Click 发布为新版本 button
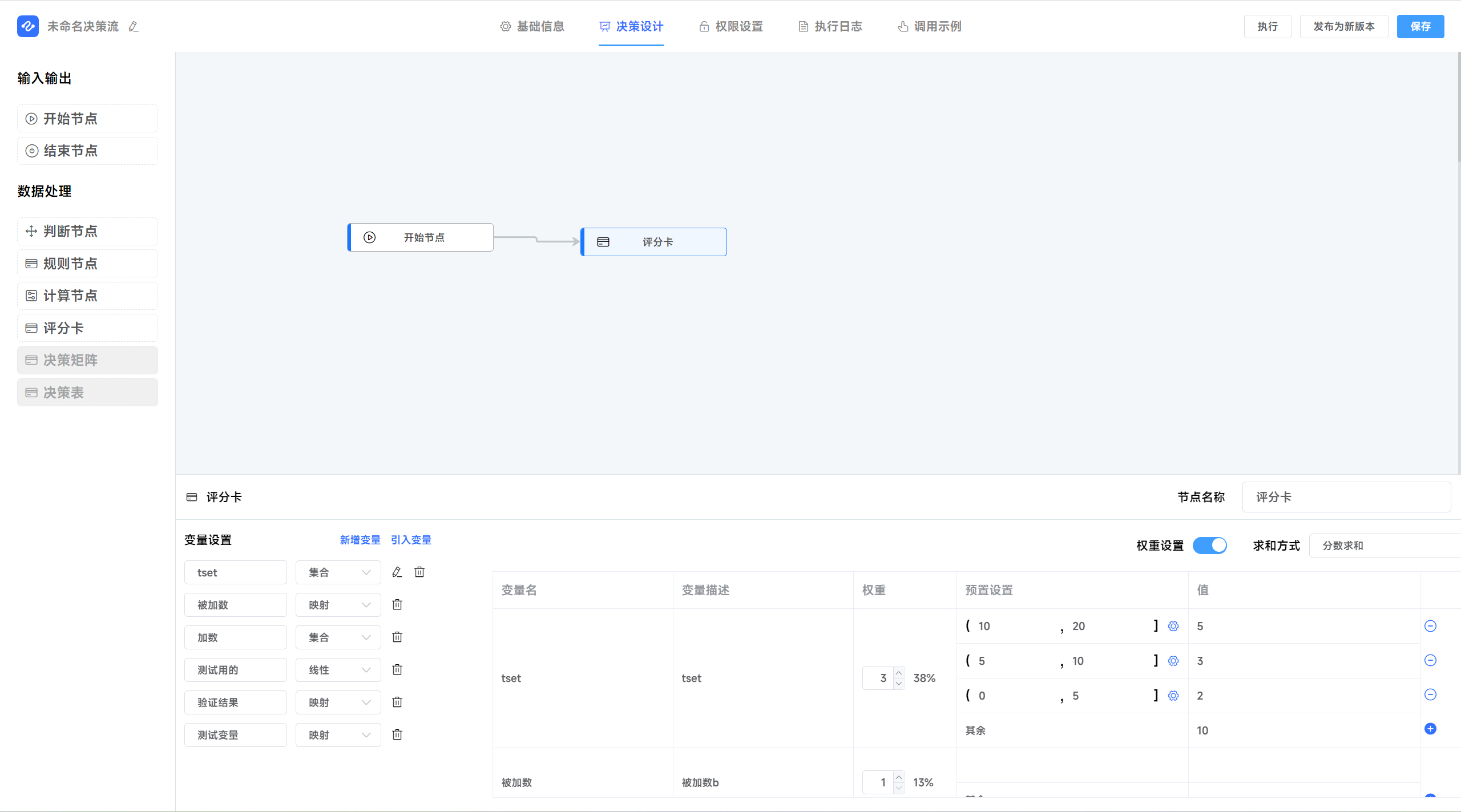Image resolution: width=1461 pixels, height=812 pixels. coord(1344,26)
